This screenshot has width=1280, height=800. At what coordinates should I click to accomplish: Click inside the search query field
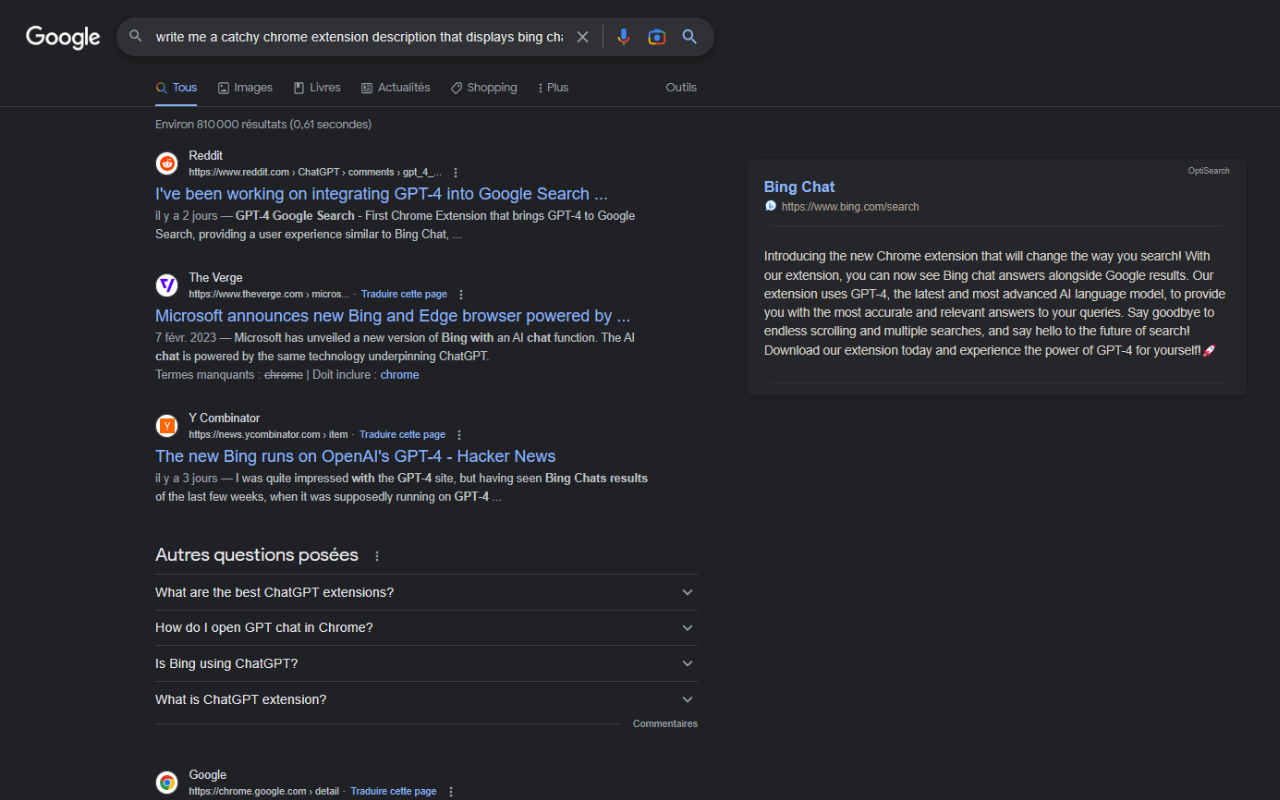(x=359, y=37)
